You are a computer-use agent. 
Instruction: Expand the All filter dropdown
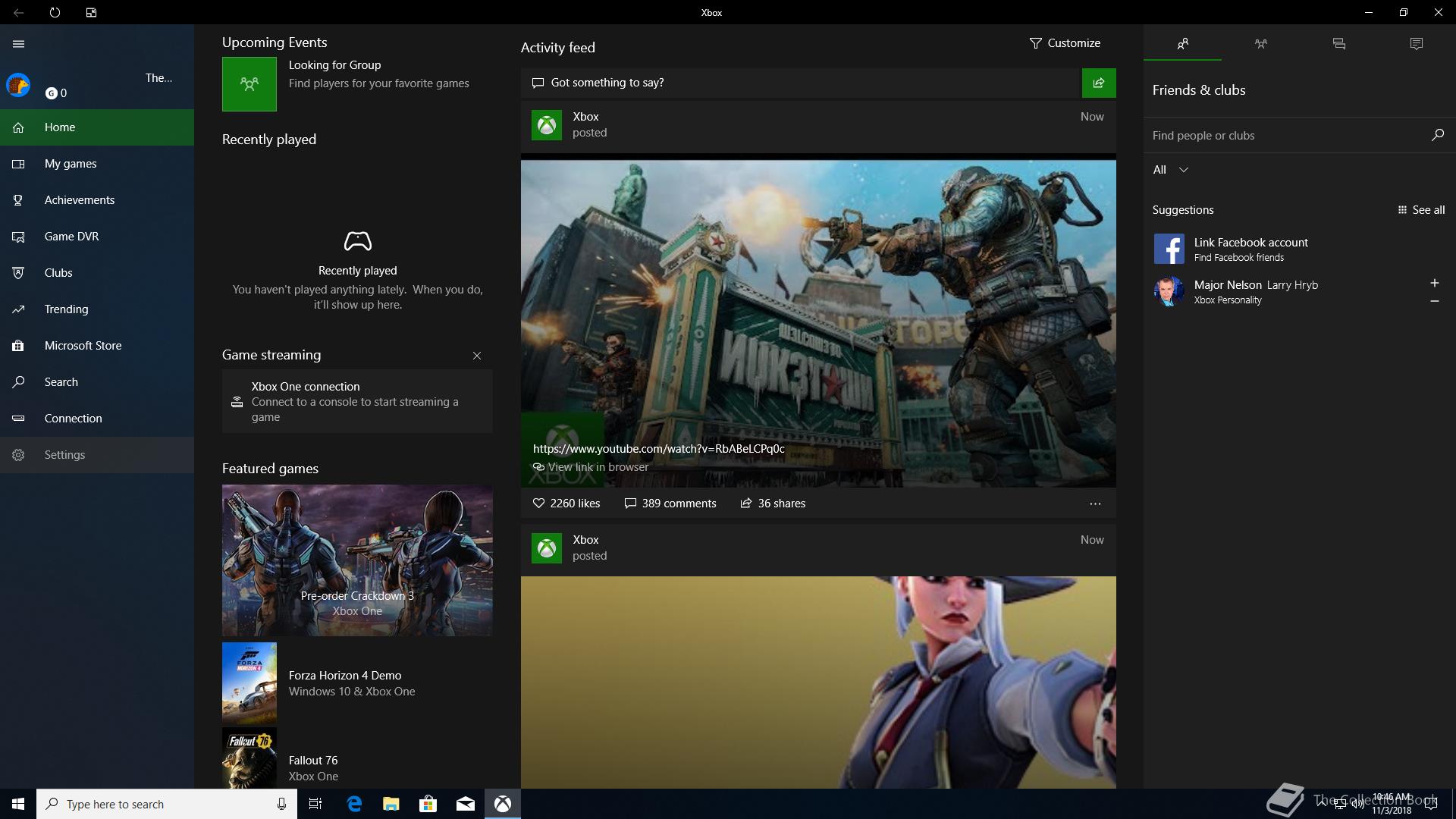(x=1170, y=170)
